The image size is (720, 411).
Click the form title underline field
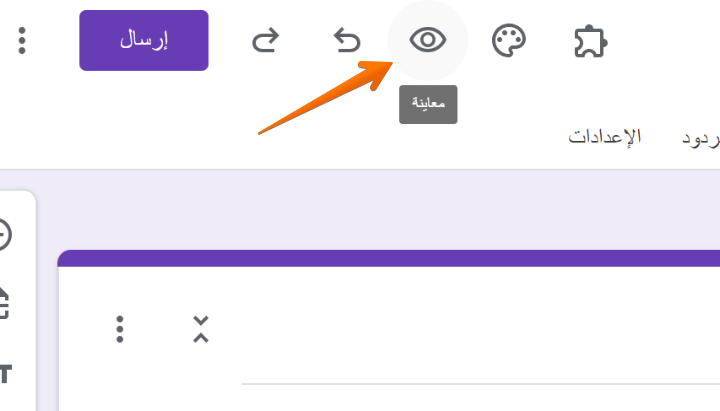click(480, 382)
